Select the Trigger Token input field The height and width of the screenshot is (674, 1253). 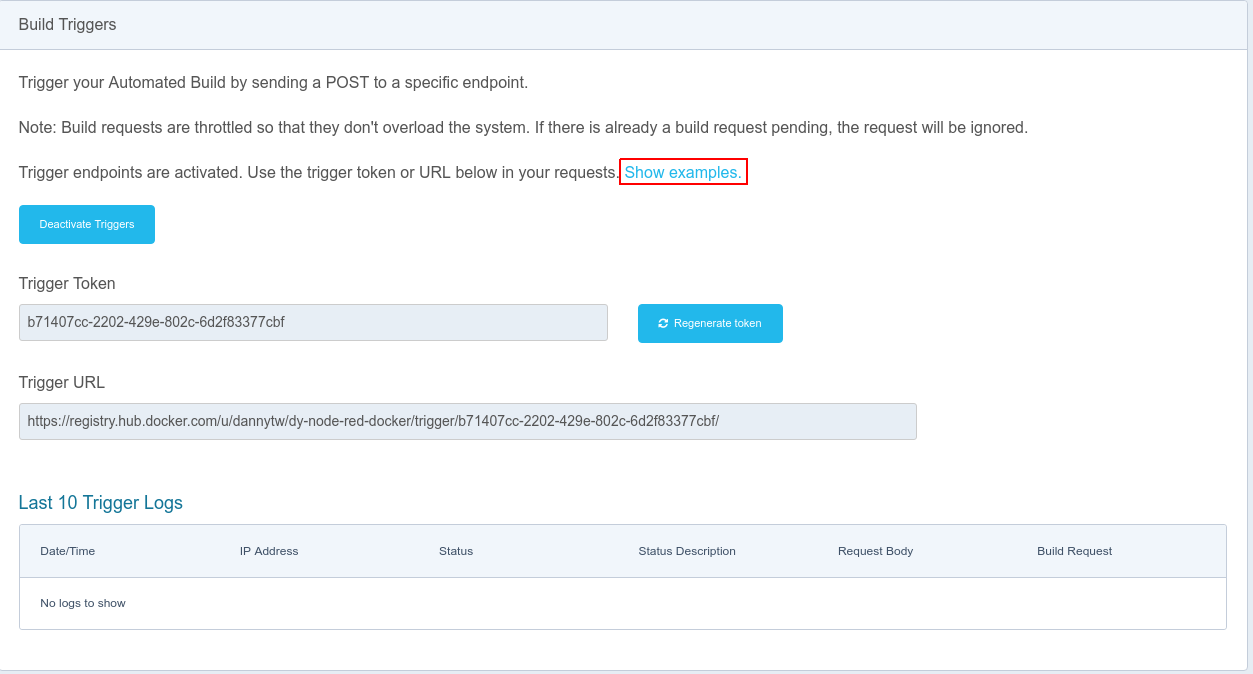(x=313, y=323)
